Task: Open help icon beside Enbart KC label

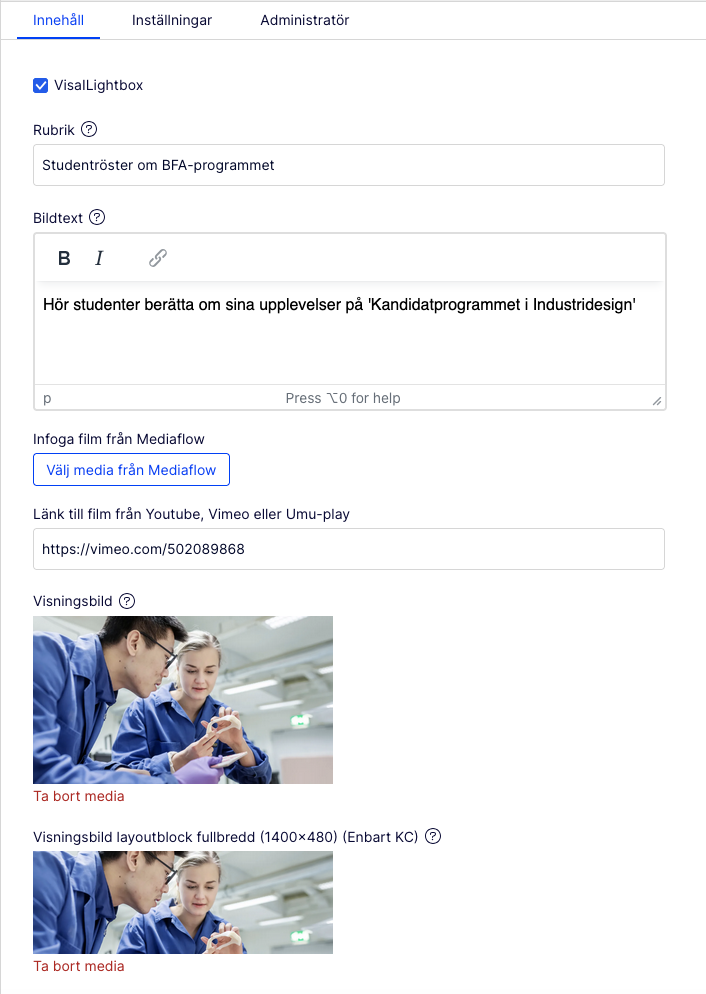Action: click(433, 836)
